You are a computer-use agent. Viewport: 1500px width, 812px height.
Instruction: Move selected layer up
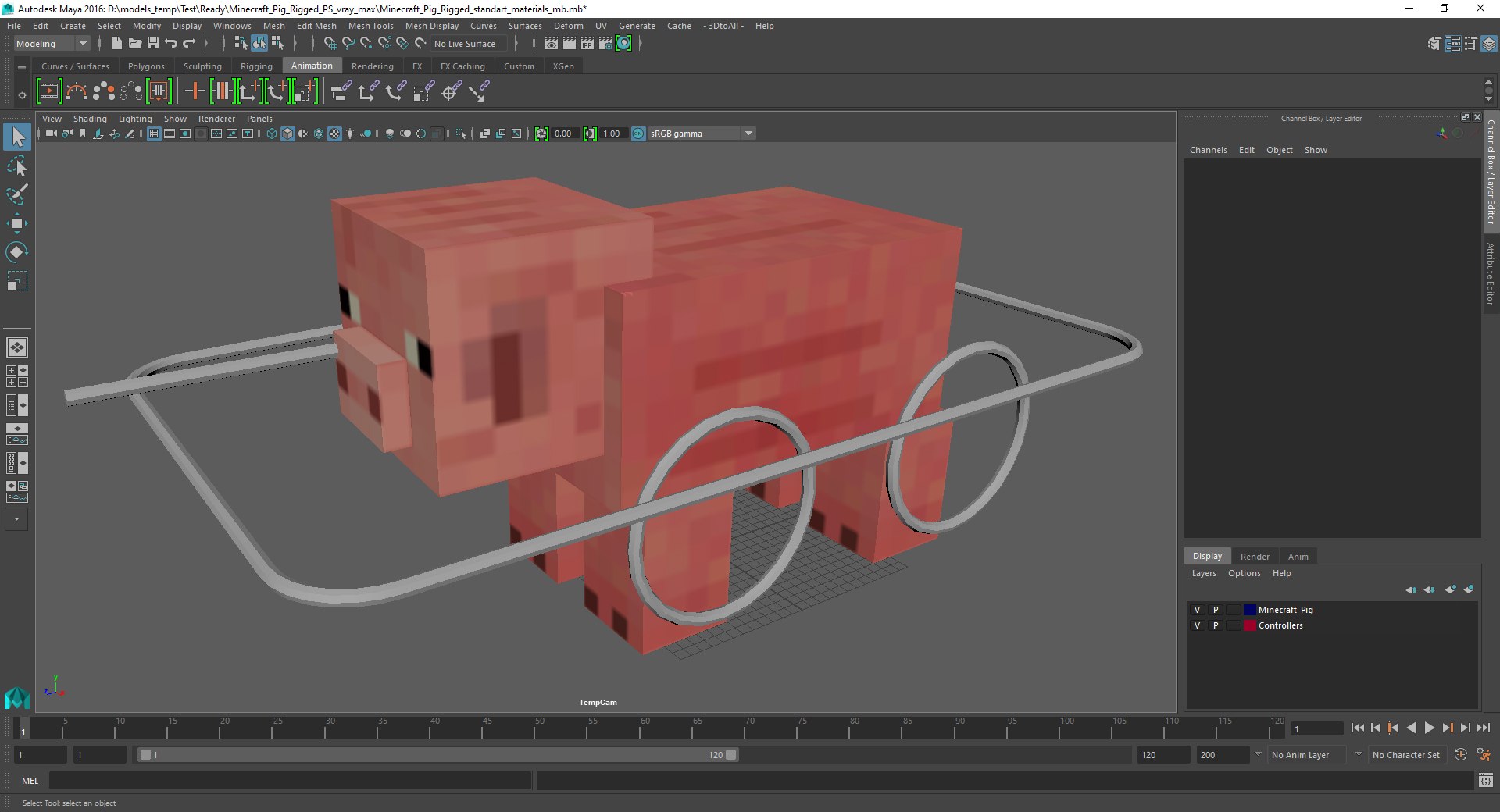point(1411,589)
